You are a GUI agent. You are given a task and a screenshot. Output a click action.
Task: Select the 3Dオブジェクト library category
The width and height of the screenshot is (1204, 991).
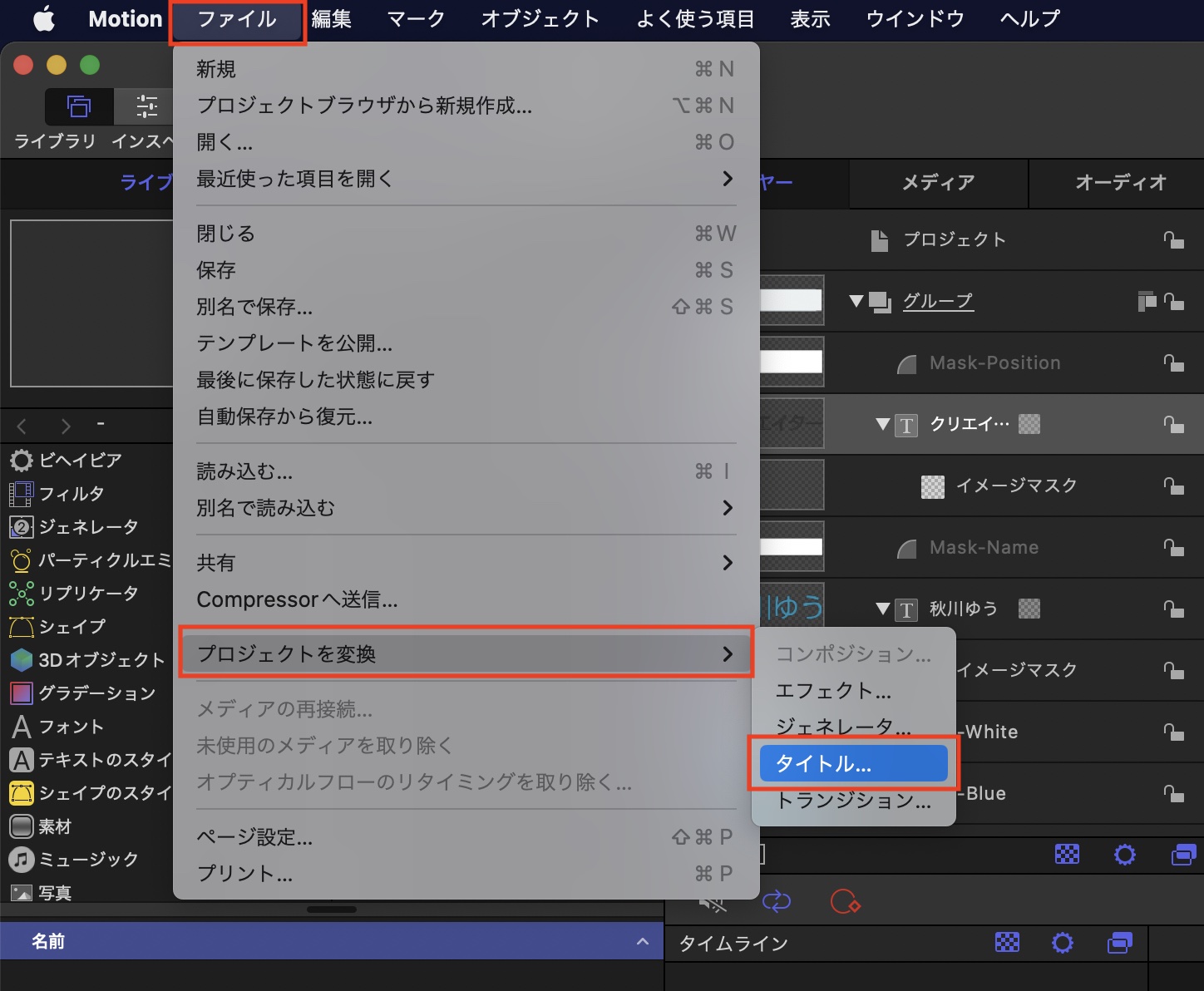86,660
